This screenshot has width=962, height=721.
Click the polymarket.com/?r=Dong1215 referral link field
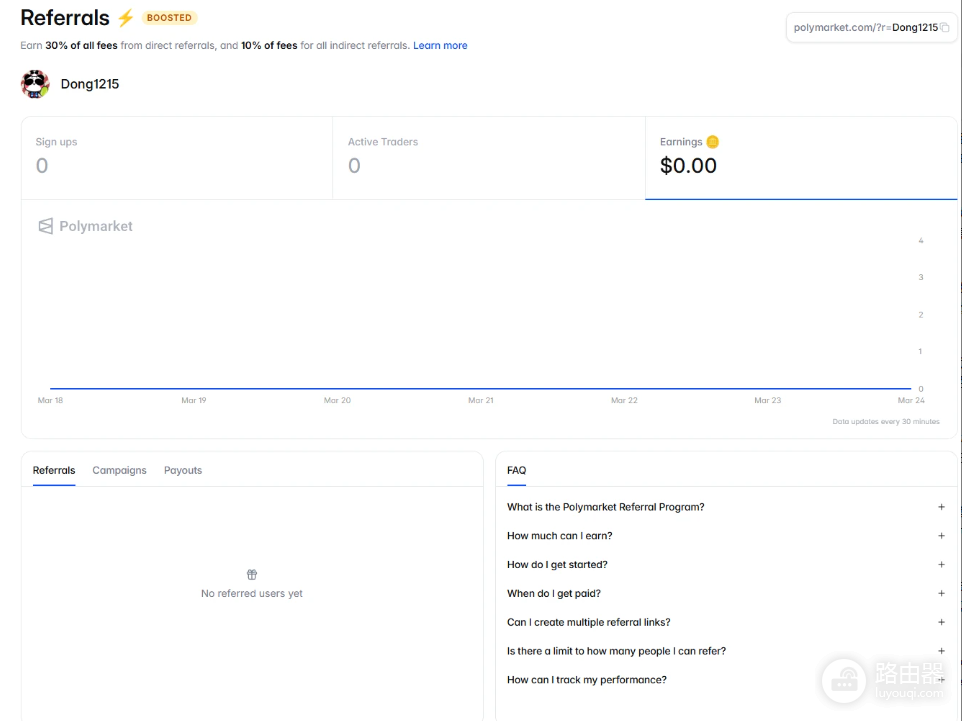coord(871,28)
